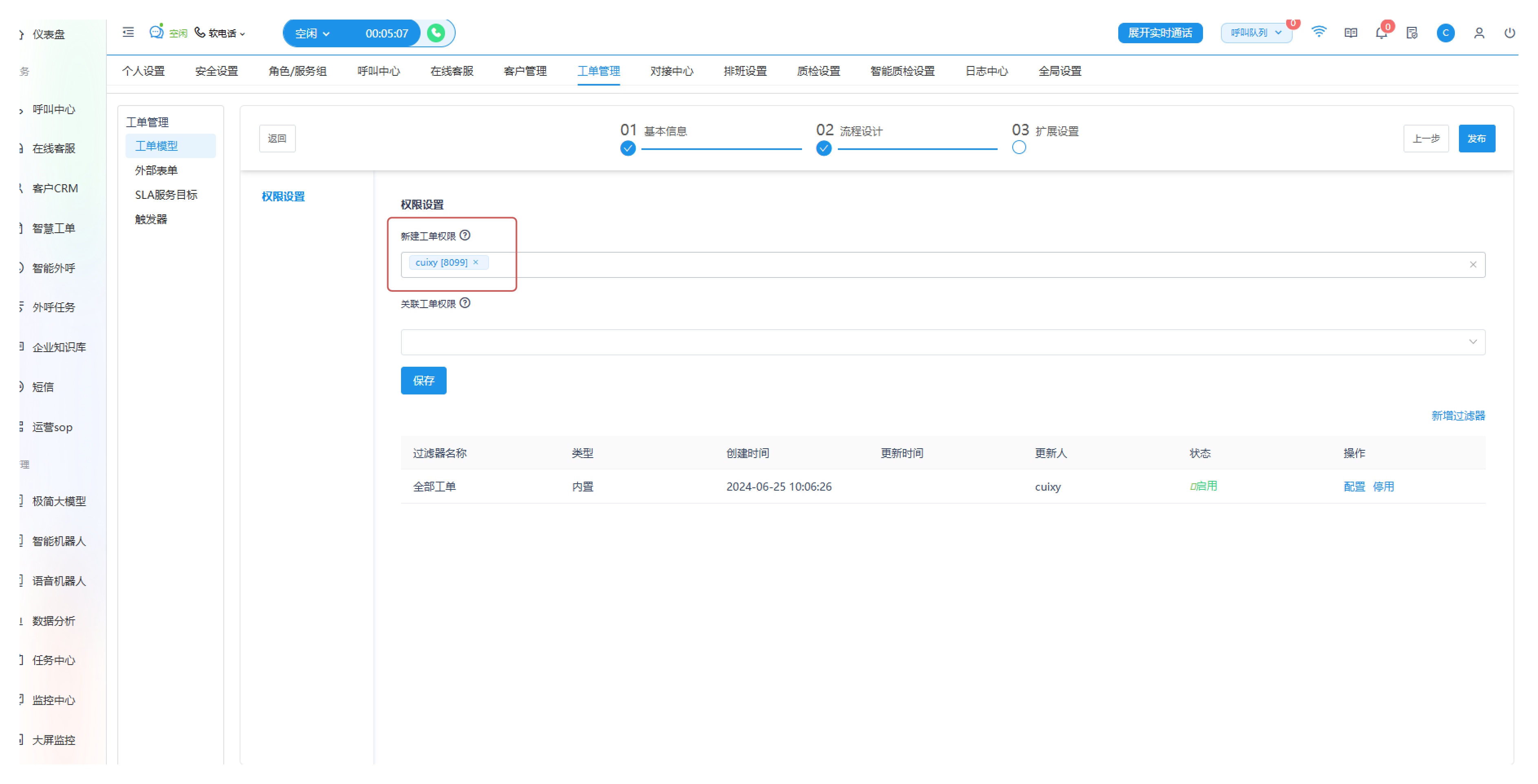Switch to the 排班设置 tab
The width and height of the screenshot is (1538, 784).
(745, 71)
